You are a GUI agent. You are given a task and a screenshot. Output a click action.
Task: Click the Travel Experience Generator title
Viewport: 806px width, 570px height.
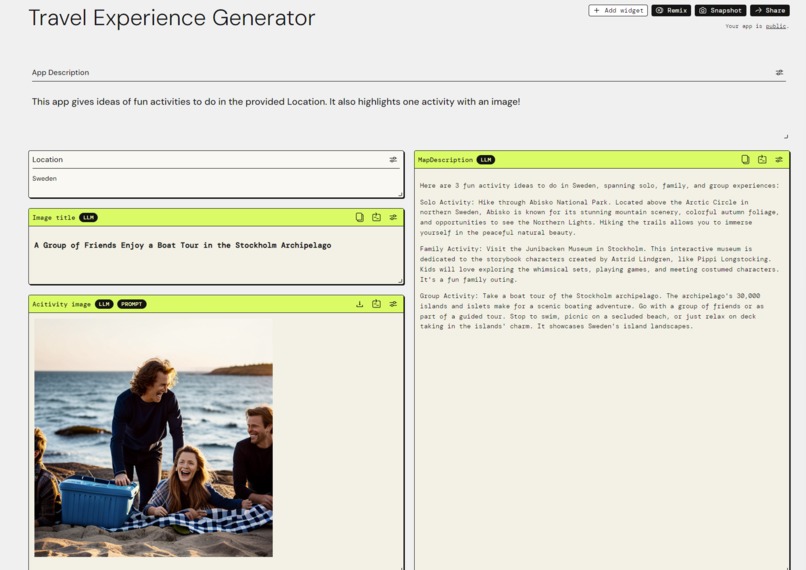[172, 18]
